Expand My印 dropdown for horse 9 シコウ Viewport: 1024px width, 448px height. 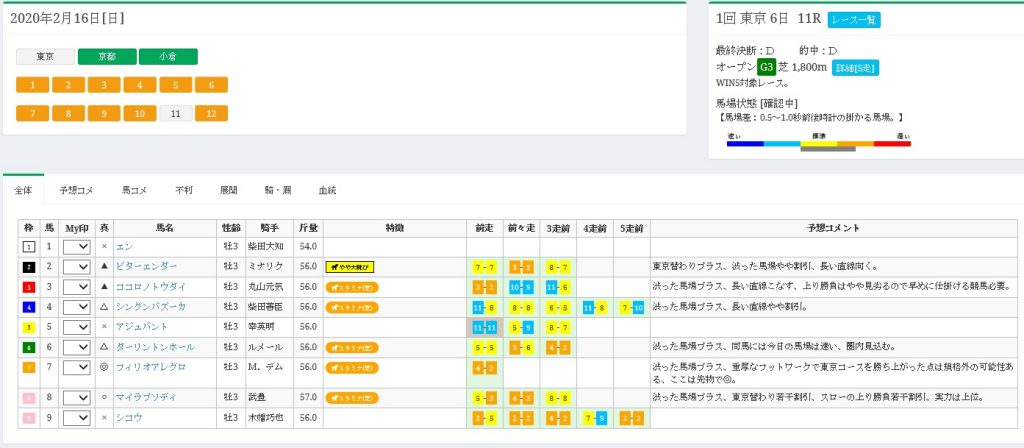pyautogui.click(x=76, y=417)
